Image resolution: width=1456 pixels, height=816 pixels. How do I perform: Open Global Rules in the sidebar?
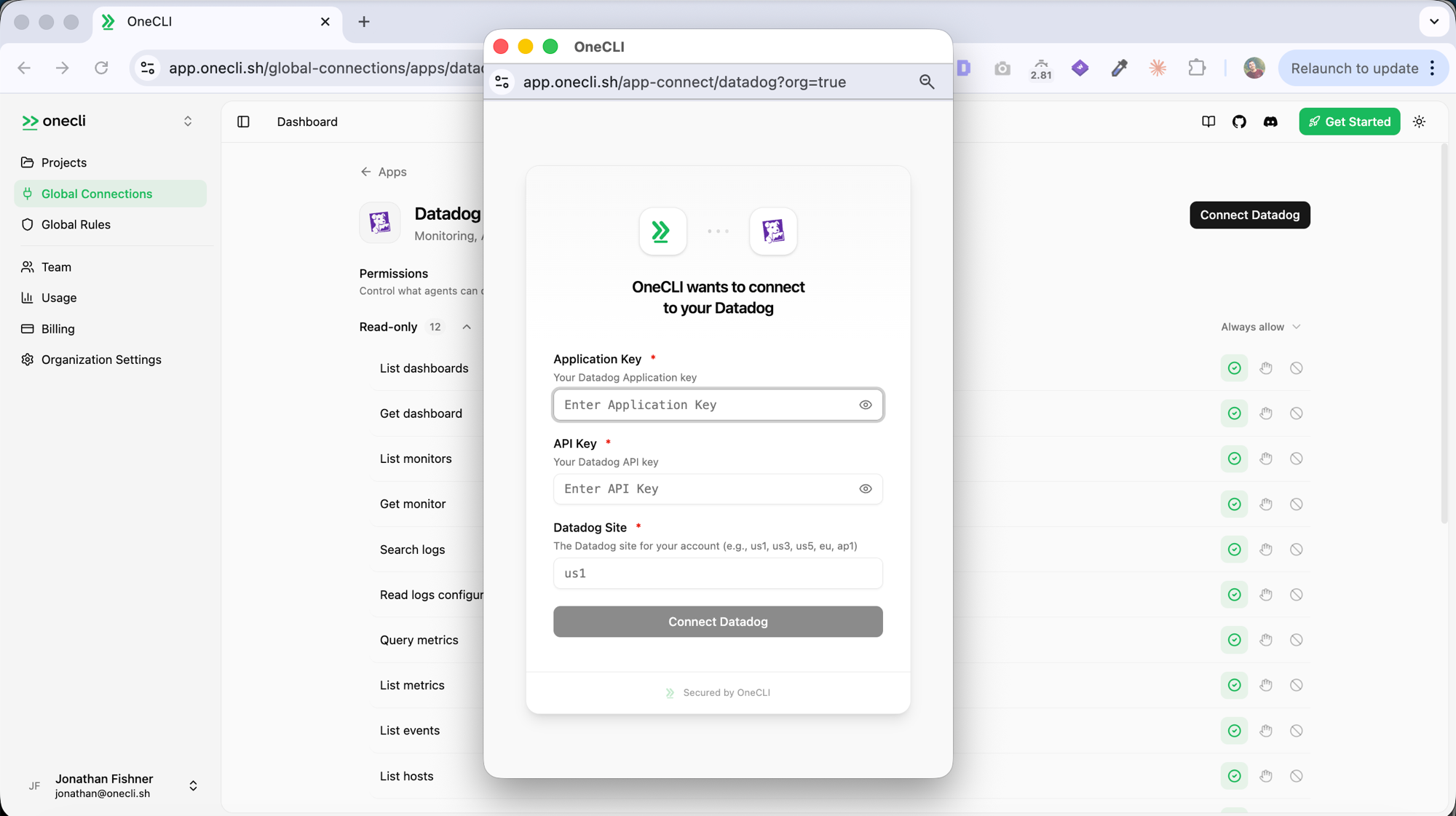(111, 224)
